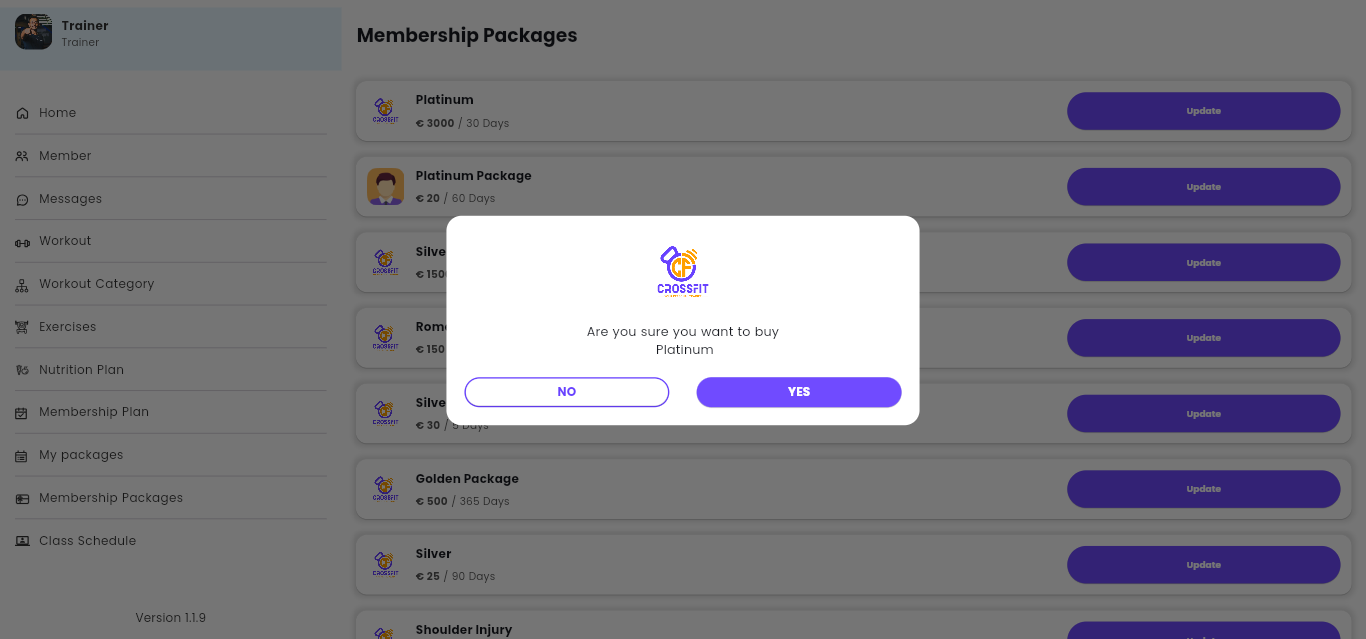Click the CrossFit logo in dialog

pos(683,272)
